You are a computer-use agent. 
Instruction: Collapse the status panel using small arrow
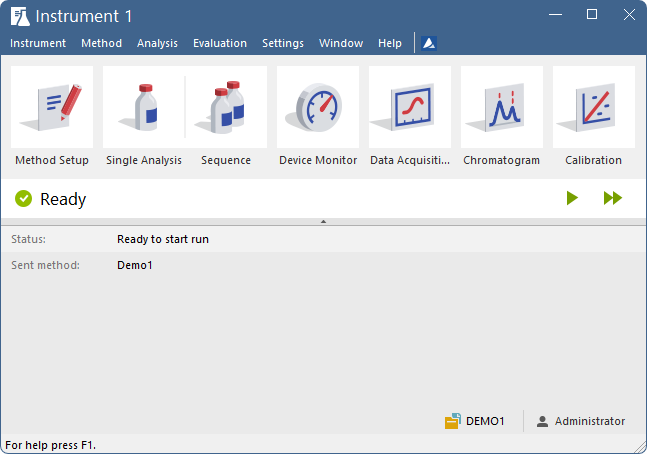point(324,222)
